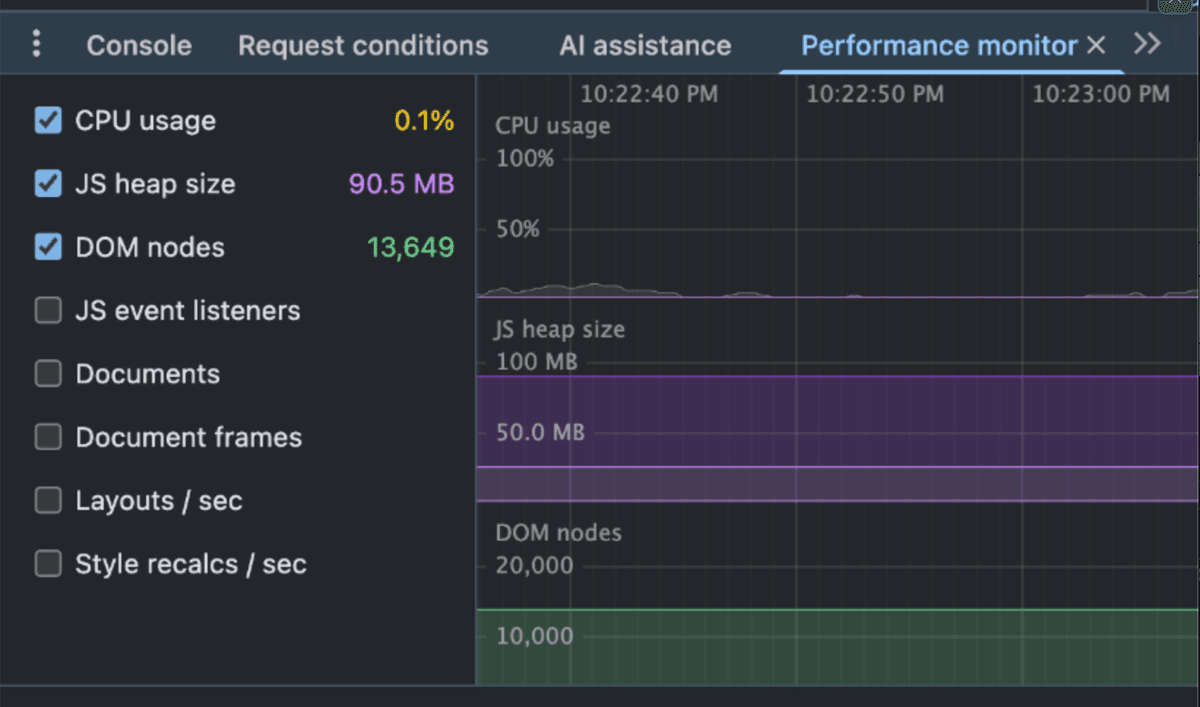Open the drawer three-dot menu
Viewport: 1200px width, 707px height.
(x=37, y=44)
